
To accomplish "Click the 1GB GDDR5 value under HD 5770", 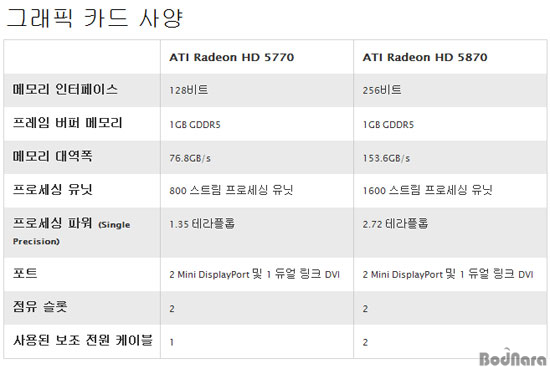I will coord(195,125).
